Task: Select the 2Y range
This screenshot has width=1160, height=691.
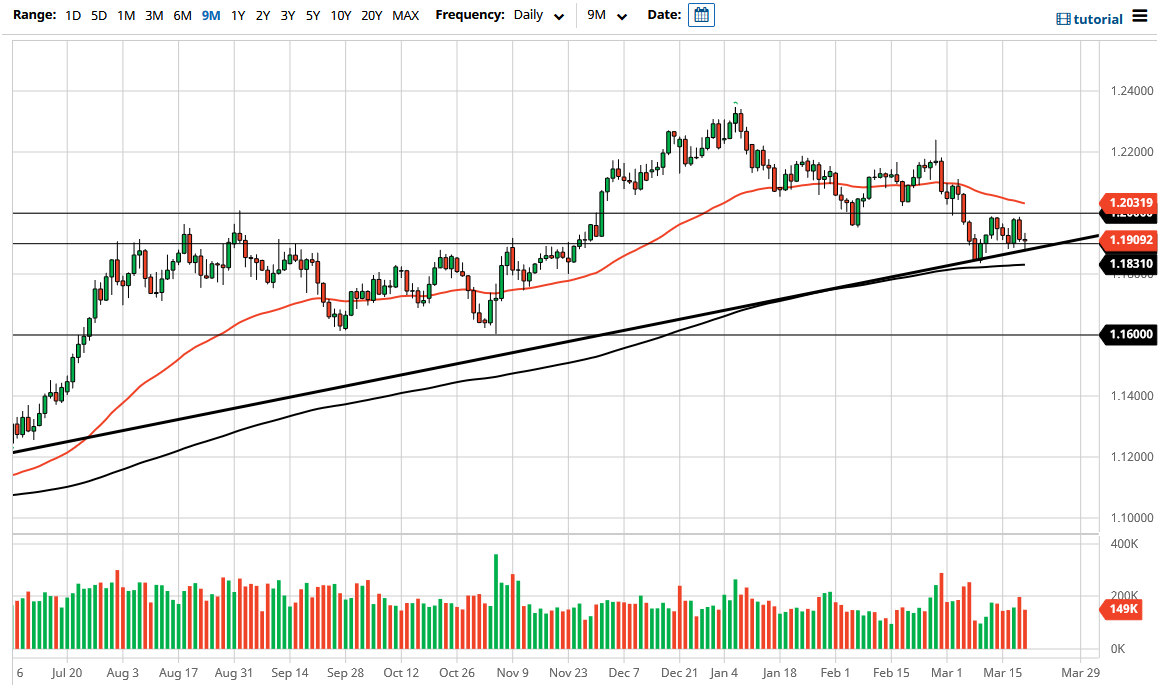Action: [x=263, y=16]
